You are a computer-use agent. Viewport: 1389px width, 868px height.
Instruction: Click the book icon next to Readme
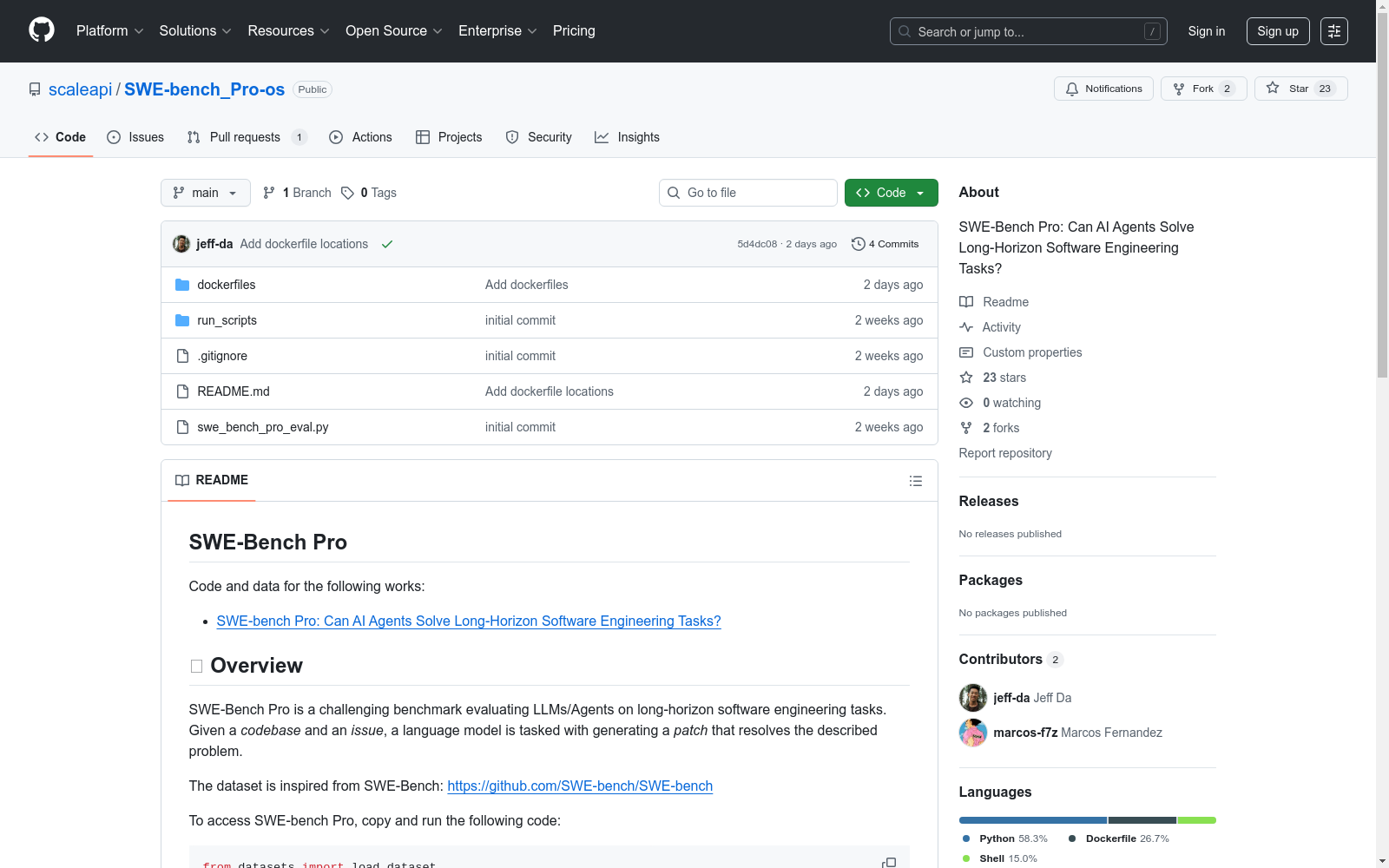(966, 302)
